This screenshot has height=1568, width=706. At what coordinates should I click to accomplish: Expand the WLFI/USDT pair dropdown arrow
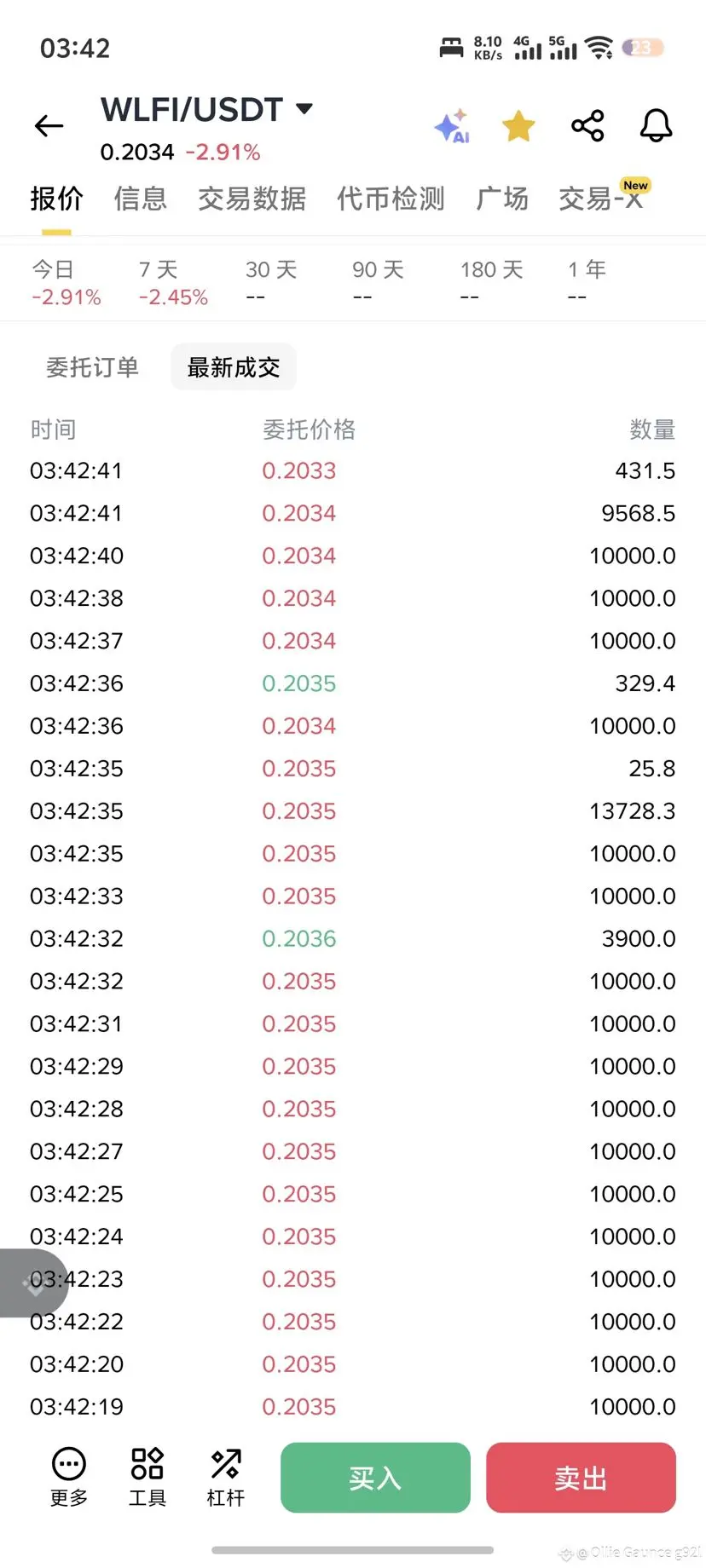point(304,109)
